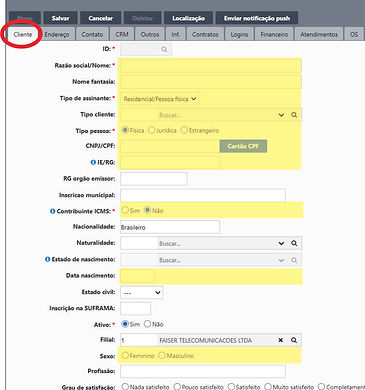The image size is (365, 390).
Task: Click magnifier icon beside Estado de nascimento
Action: pos(294,260)
